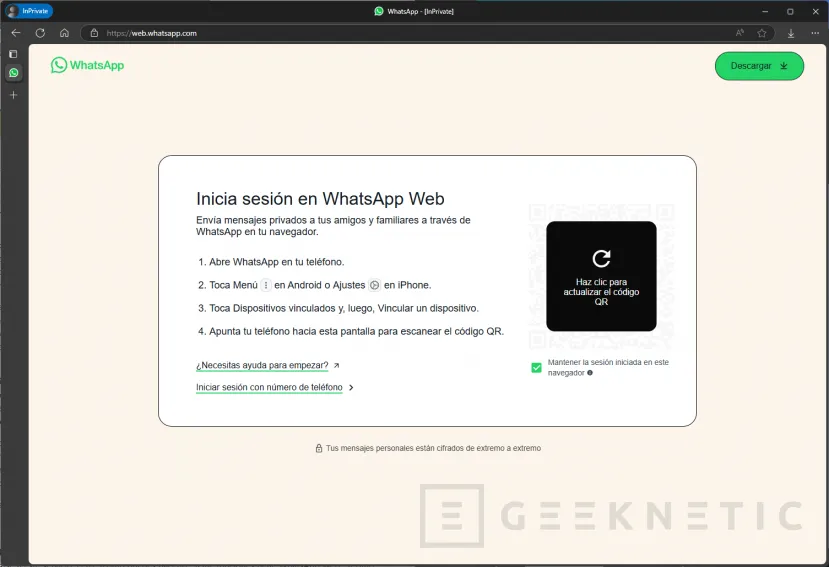Image resolution: width=829 pixels, height=567 pixels.
Task: Add this page to favorites star
Action: (x=762, y=33)
